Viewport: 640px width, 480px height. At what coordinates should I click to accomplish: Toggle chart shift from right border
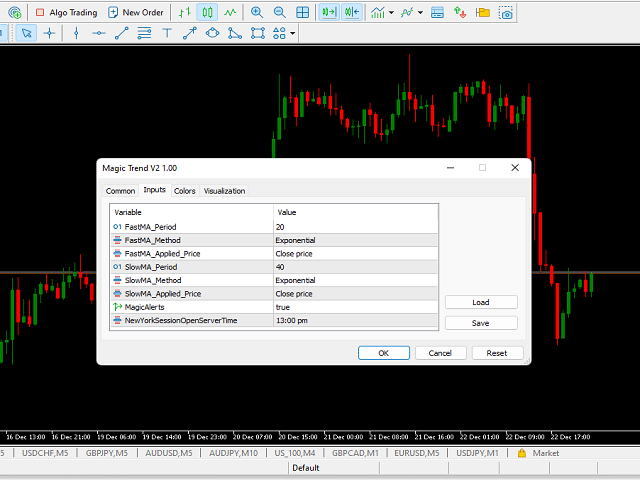click(x=352, y=13)
